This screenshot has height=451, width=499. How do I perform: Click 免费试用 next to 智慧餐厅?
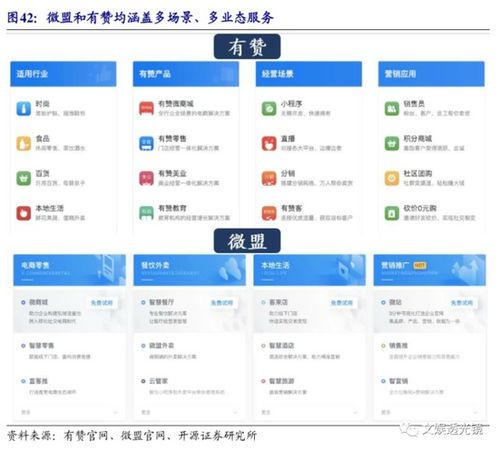tap(222, 303)
